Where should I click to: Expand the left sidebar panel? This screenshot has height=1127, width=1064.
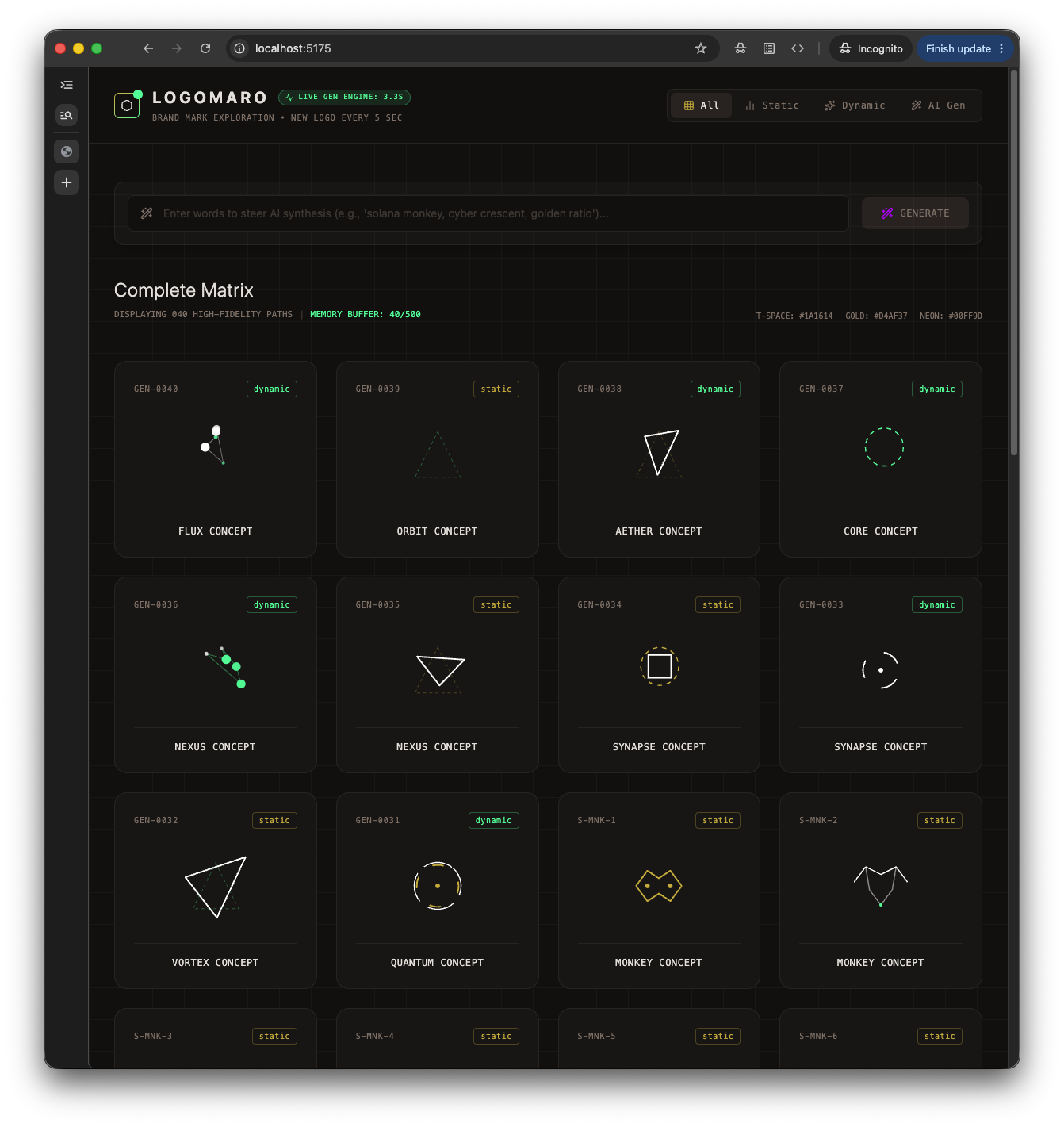point(67,85)
